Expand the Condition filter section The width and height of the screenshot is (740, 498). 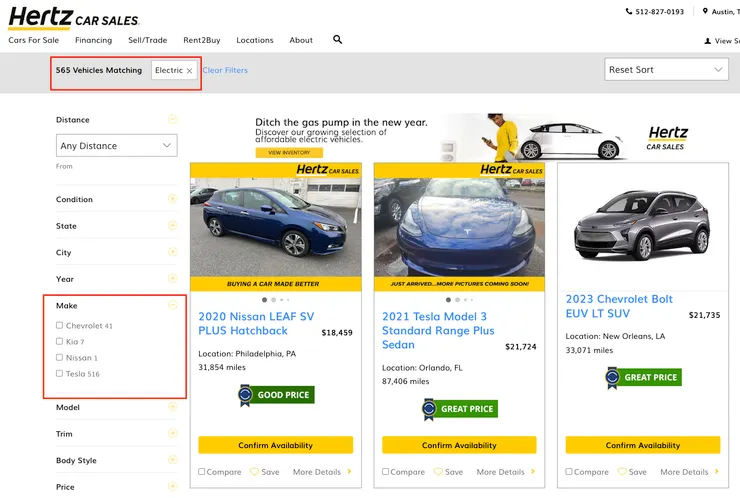click(172, 199)
